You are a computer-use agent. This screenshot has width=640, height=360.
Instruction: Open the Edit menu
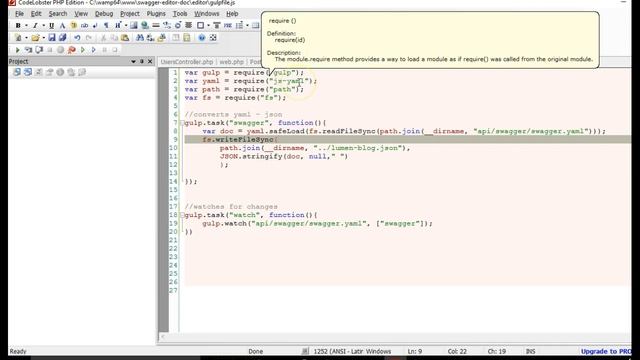[x=36, y=14]
